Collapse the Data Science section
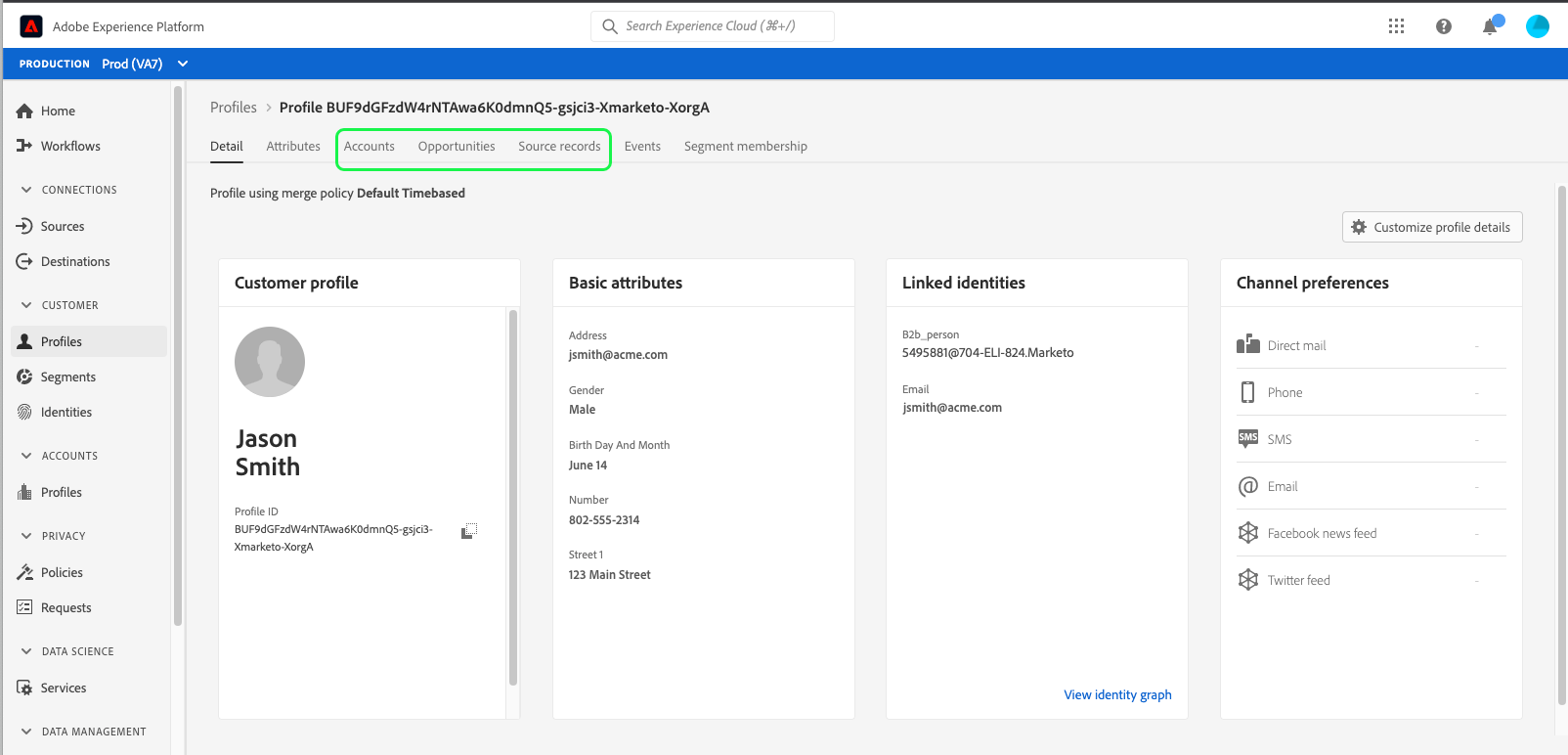The height and width of the screenshot is (755, 1568). pos(26,651)
